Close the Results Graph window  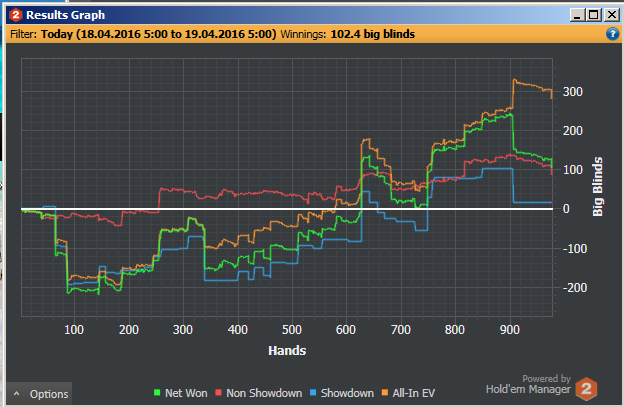pyautogui.click(x=612, y=15)
